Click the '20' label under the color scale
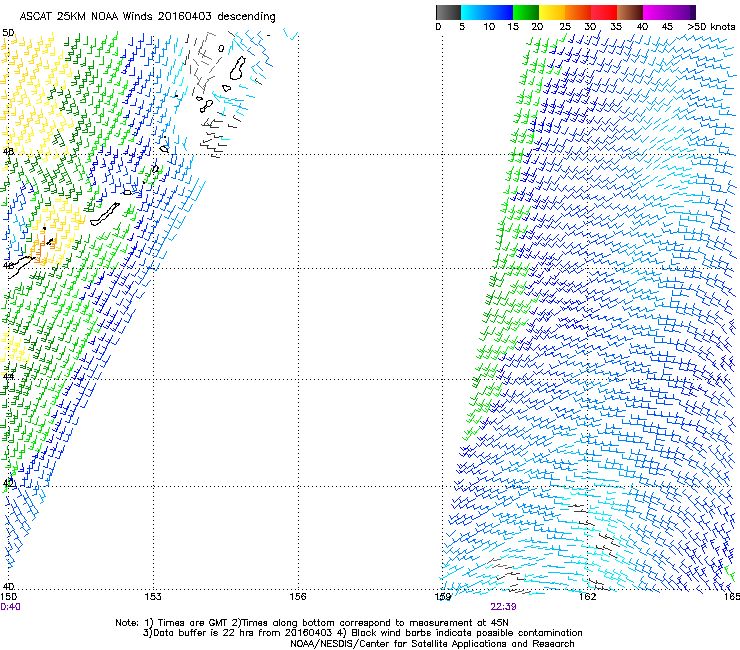740x650 pixels. [x=538, y=27]
